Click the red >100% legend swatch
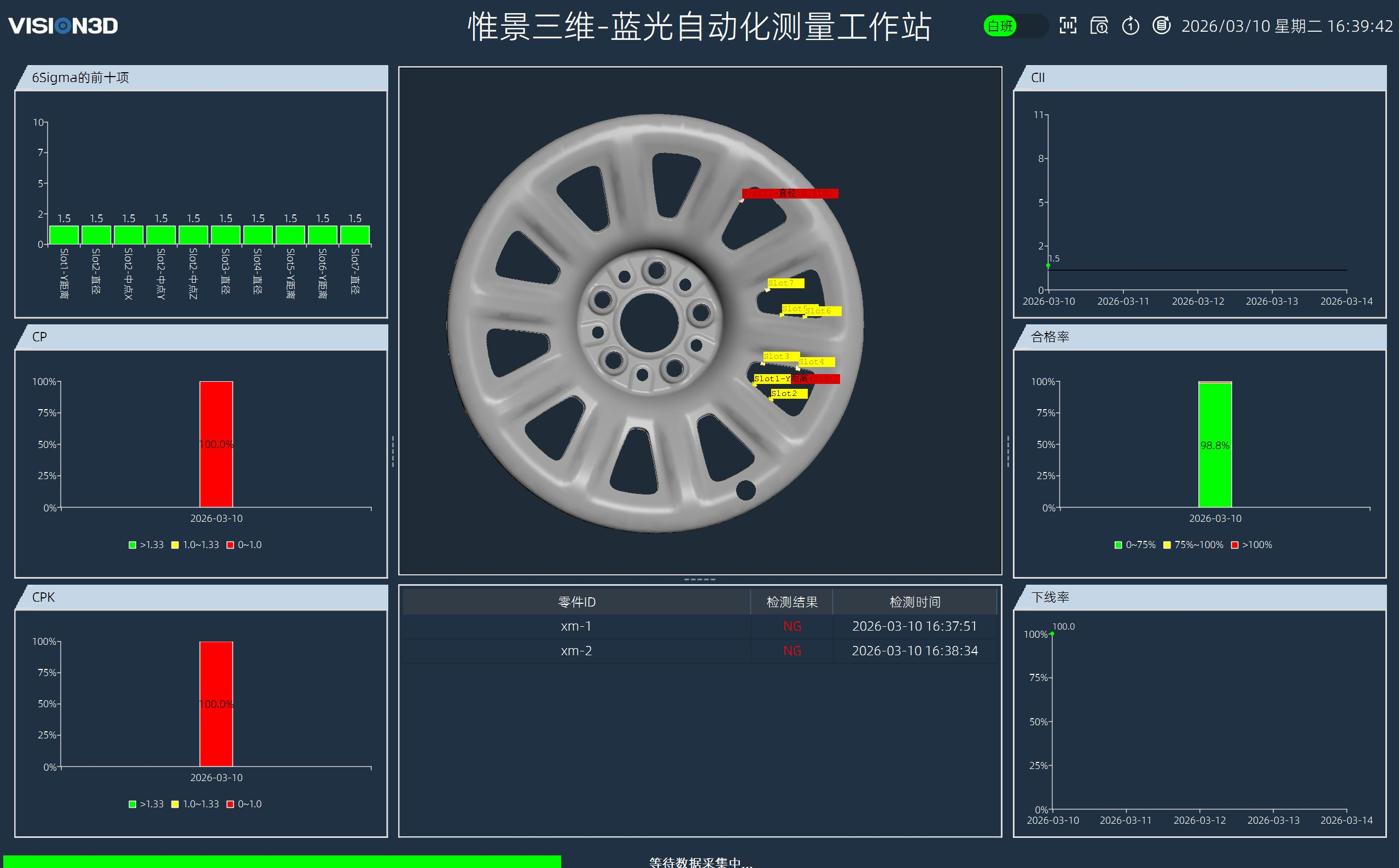Image resolution: width=1399 pixels, height=868 pixels. click(1235, 545)
